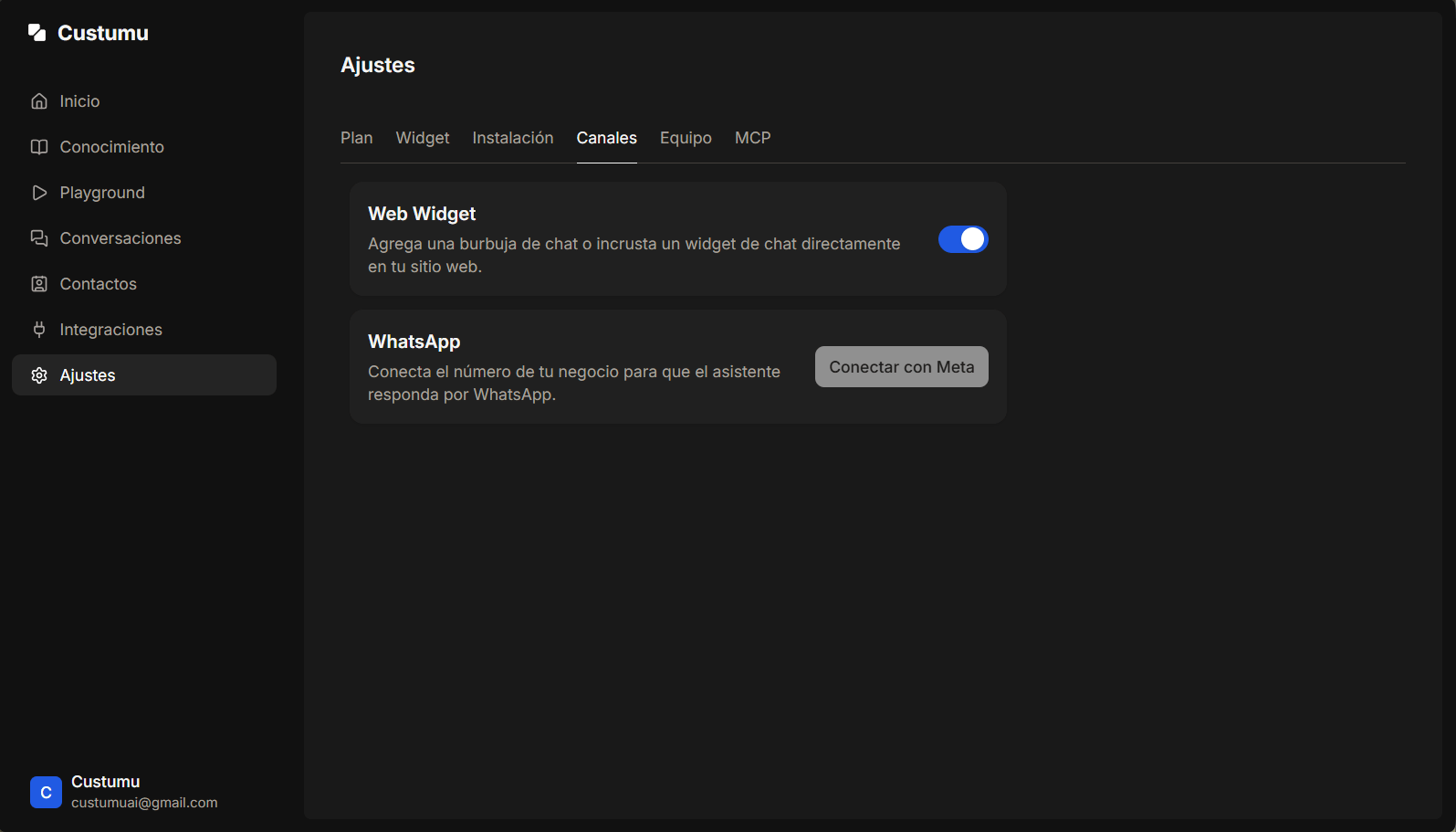Select the Equipo tab
This screenshot has height=832, width=1456.
point(686,138)
